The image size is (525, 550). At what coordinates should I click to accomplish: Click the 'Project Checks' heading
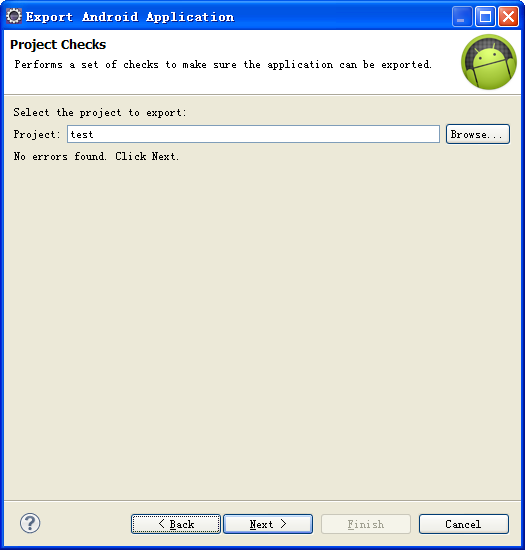[x=58, y=45]
